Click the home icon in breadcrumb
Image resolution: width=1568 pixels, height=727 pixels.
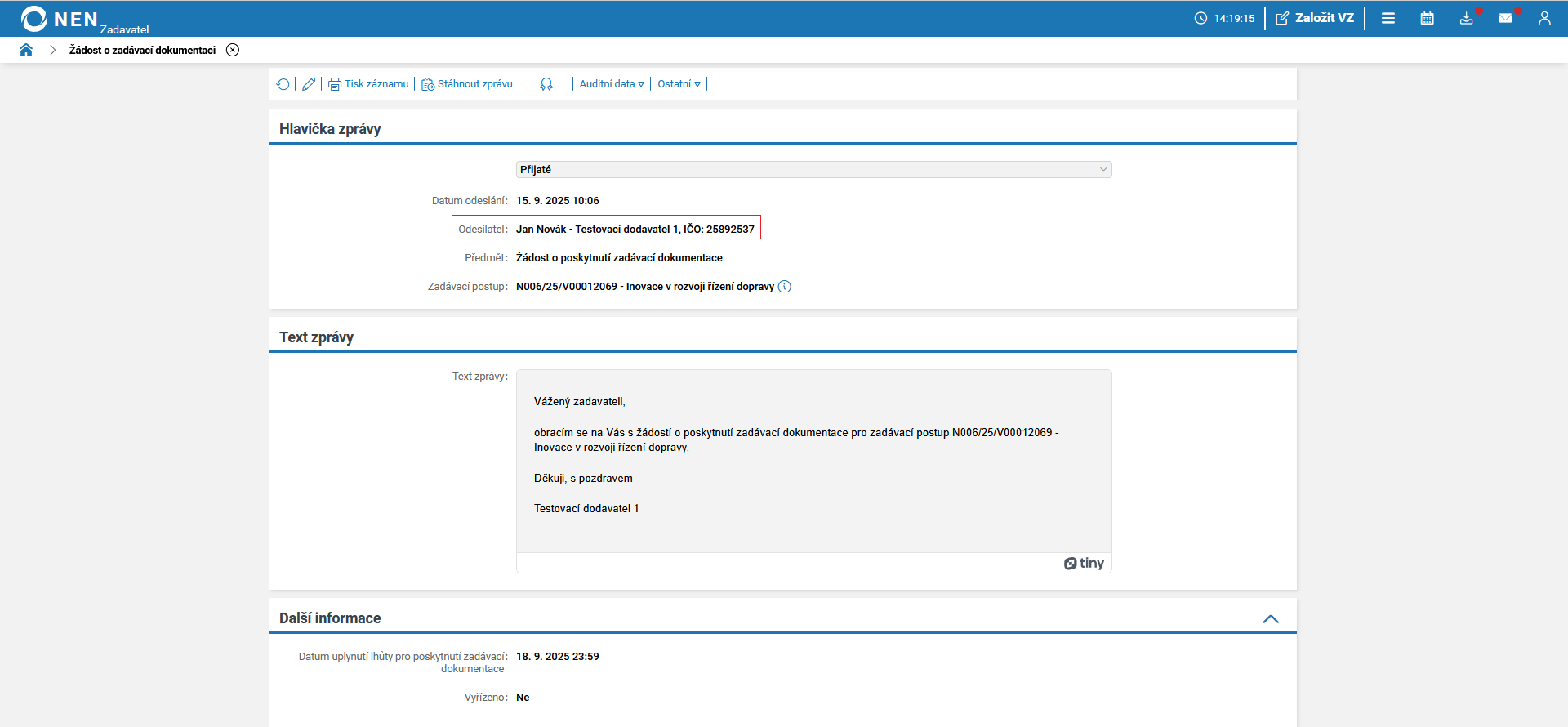(x=26, y=50)
